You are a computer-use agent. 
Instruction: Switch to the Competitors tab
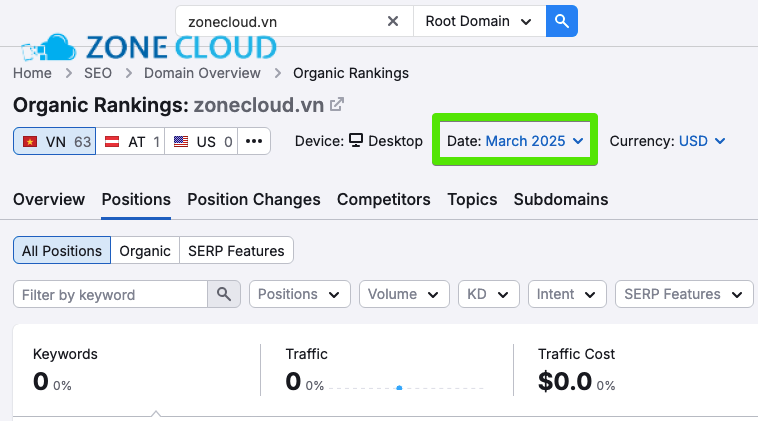(384, 200)
